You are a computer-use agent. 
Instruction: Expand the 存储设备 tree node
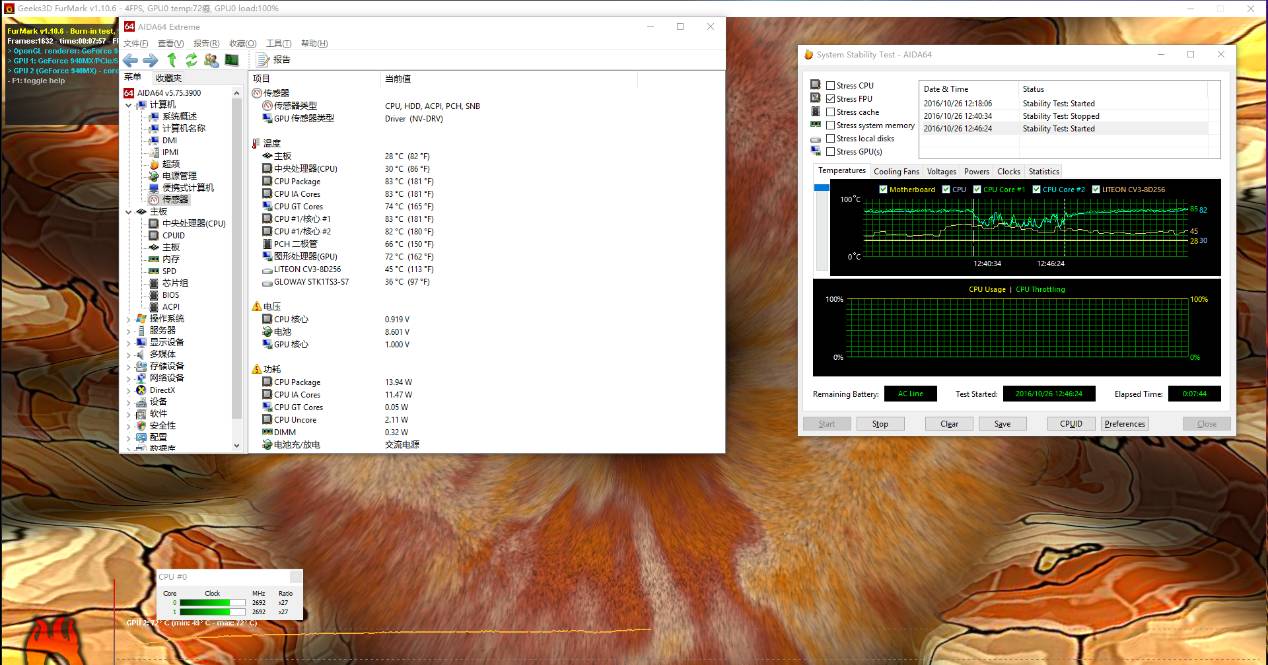tap(128, 366)
